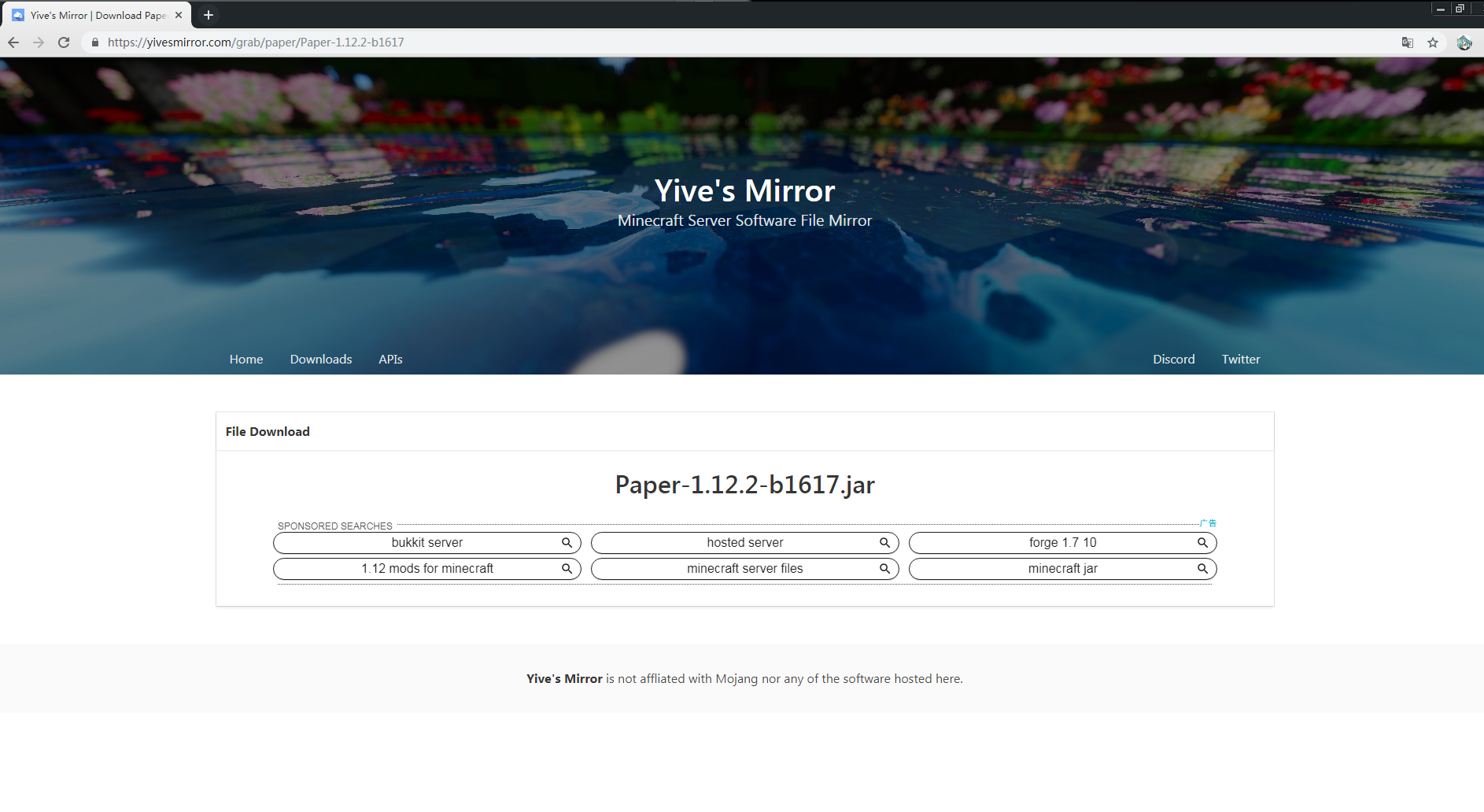Open the APIs nav link
Screen dimensions: 1484x812
(x=390, y=360)
